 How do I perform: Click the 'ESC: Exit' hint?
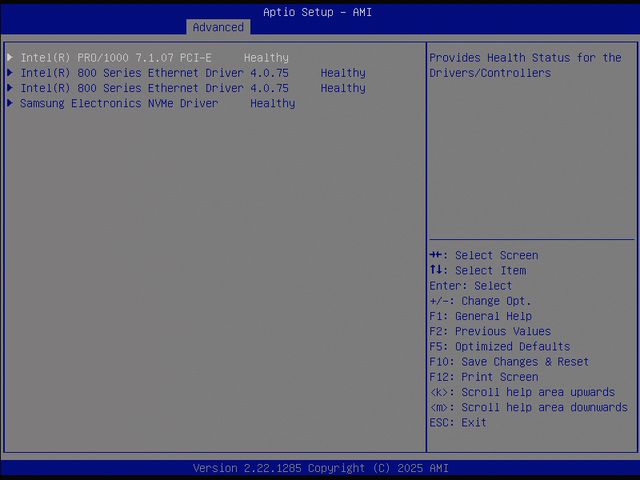pyautogui.click(x=458, y=422)
